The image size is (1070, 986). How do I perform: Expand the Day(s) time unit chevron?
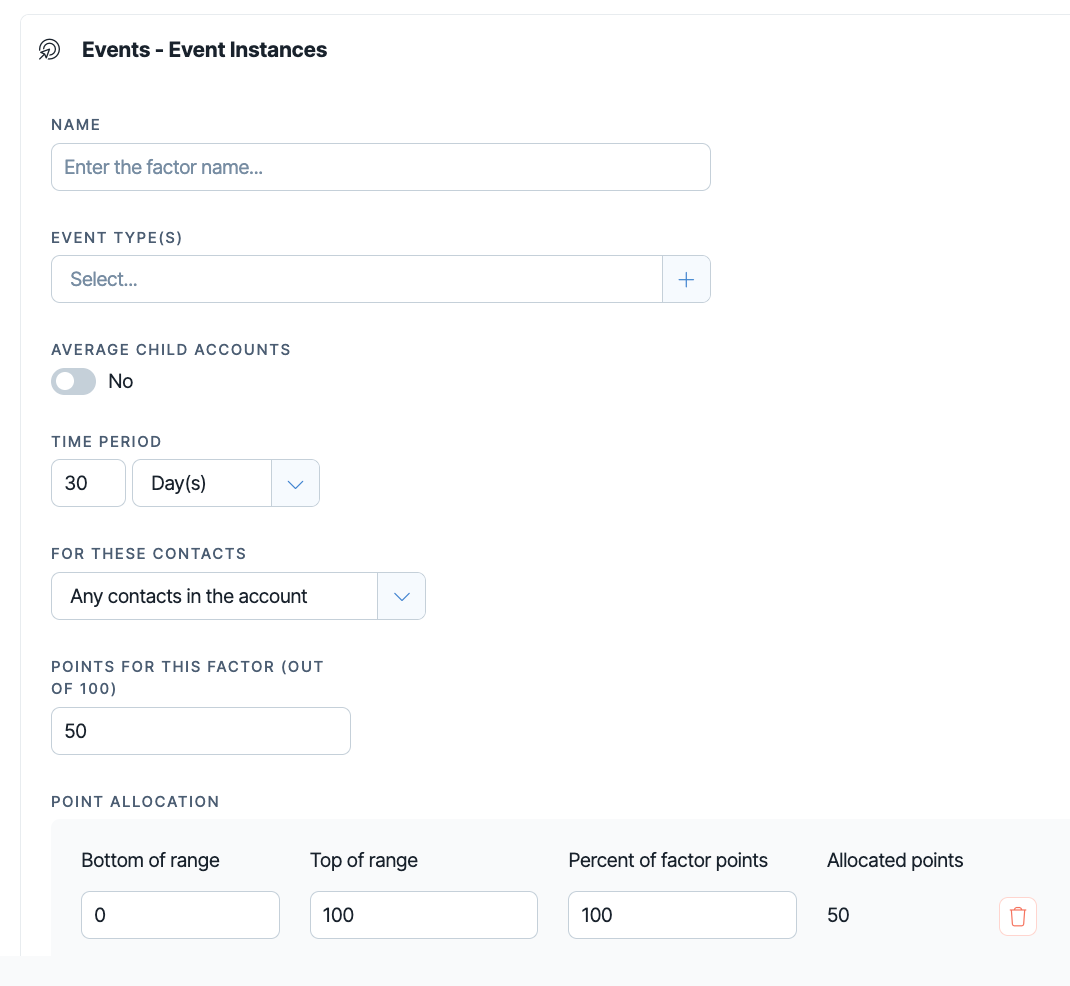pos(295,484)
